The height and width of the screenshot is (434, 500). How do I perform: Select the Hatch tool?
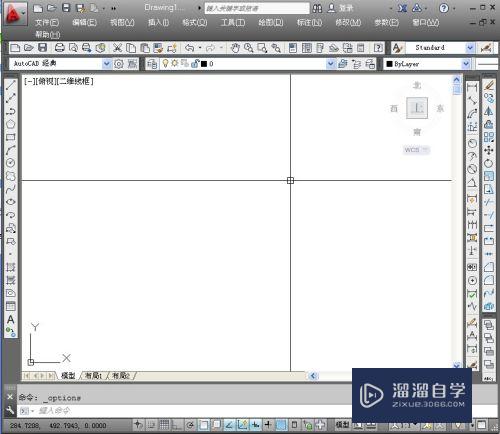point(11,267)
